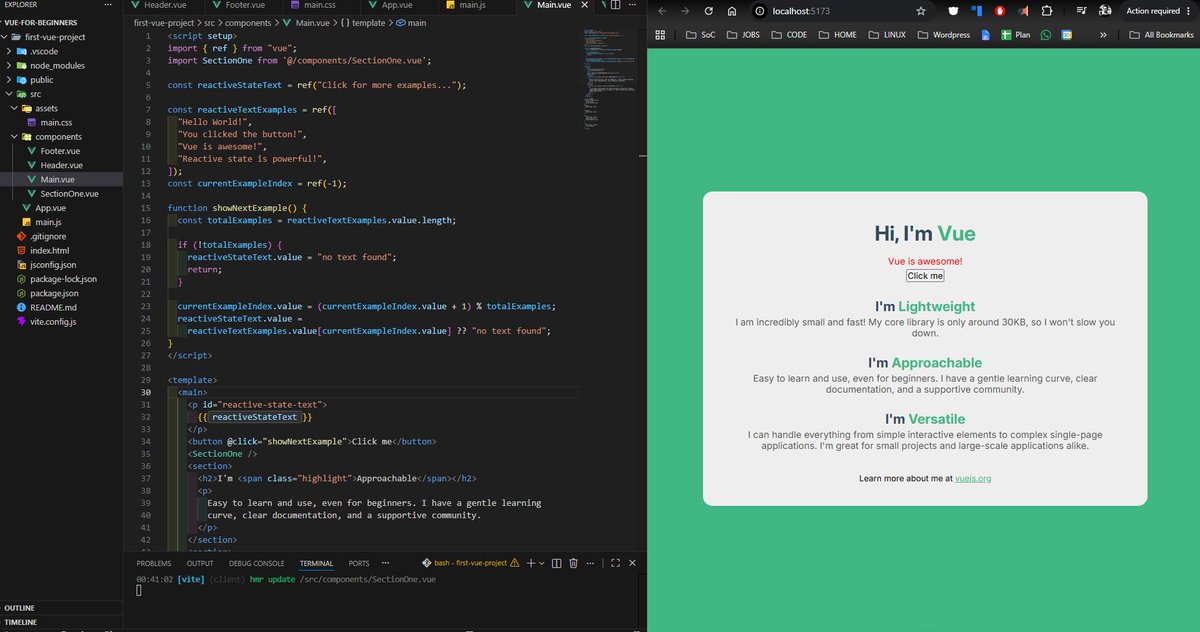
Task: Open the SoC bookmark folder
Action: [700, 35]
